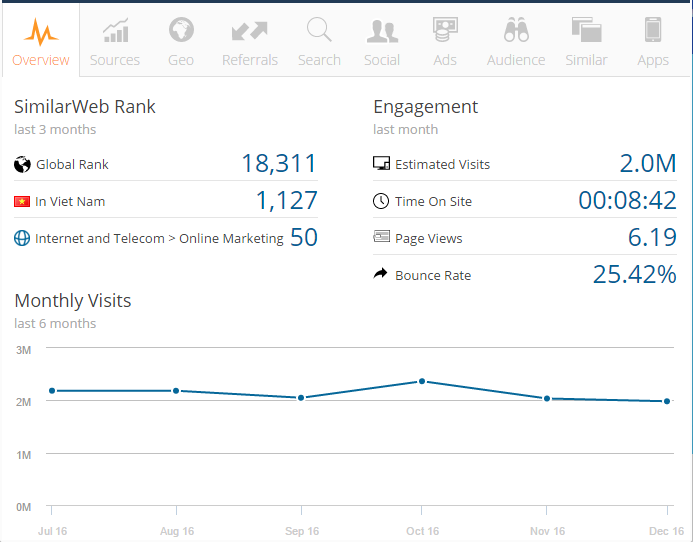Click the Estimated Visits value 2.0M
This screenshot has width=693, height=542.
pos(648,164)
